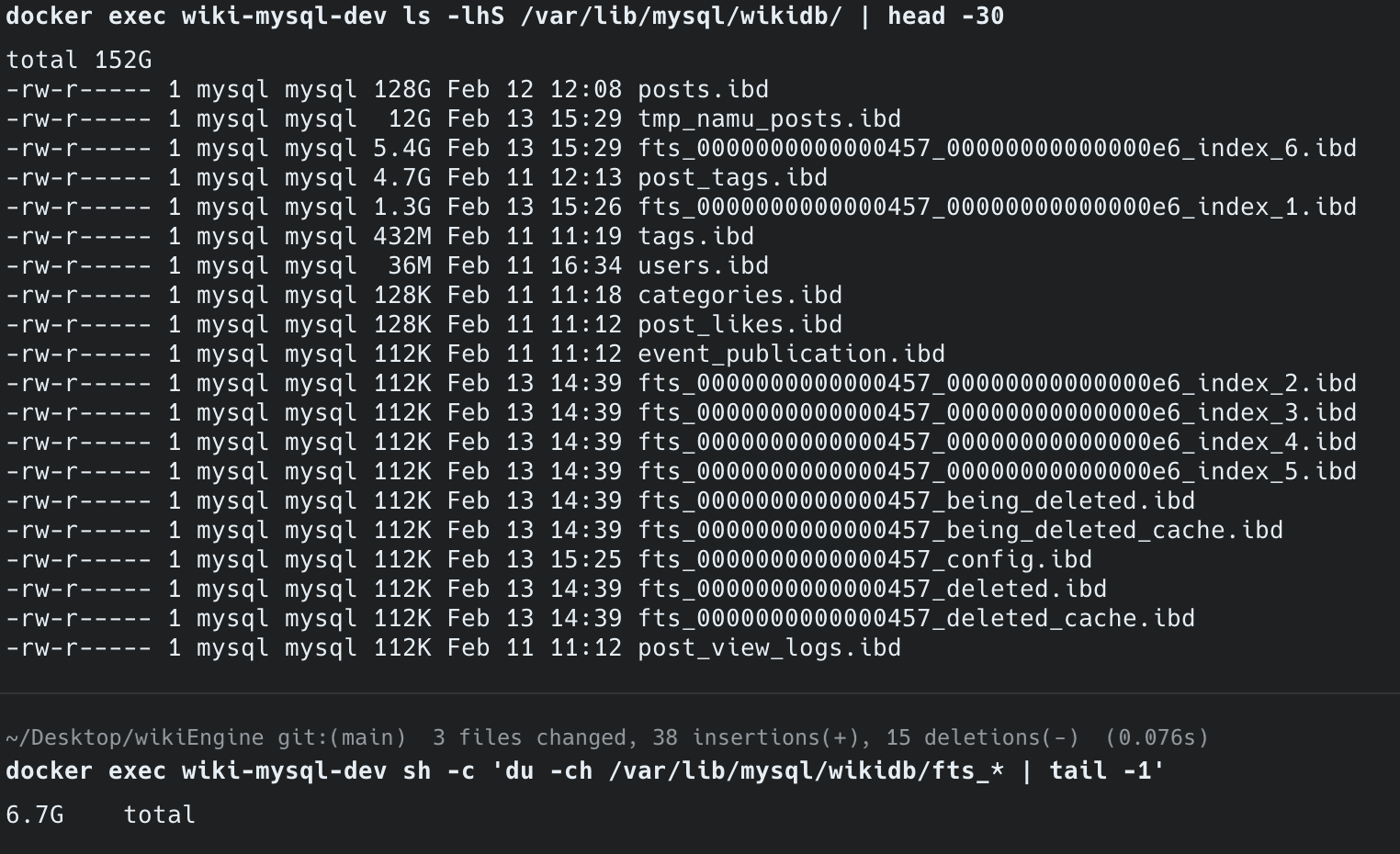
Task: Click the posts.ibd filename
Action: [x=703, y=90]
